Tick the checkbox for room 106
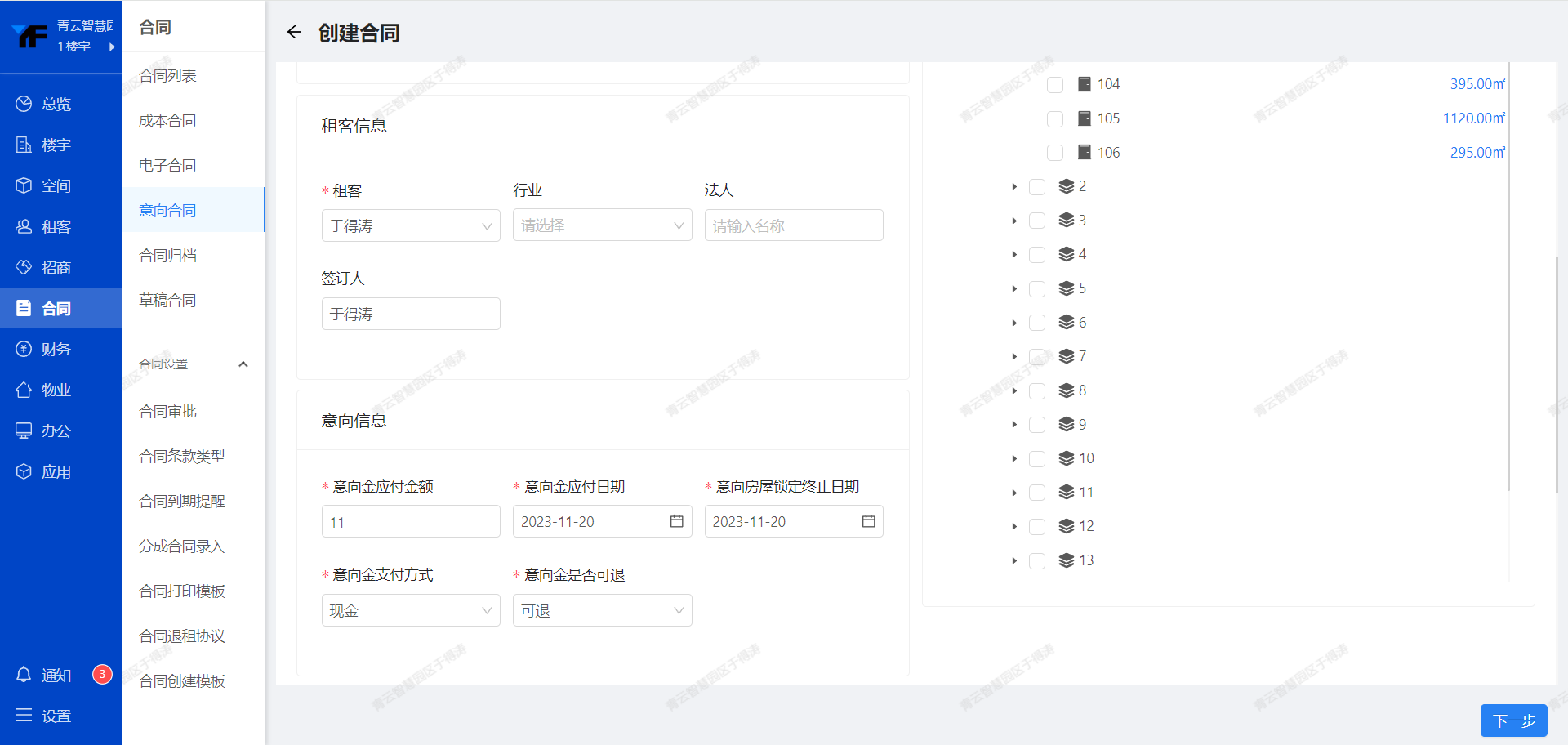 (x=1055, y=153)
